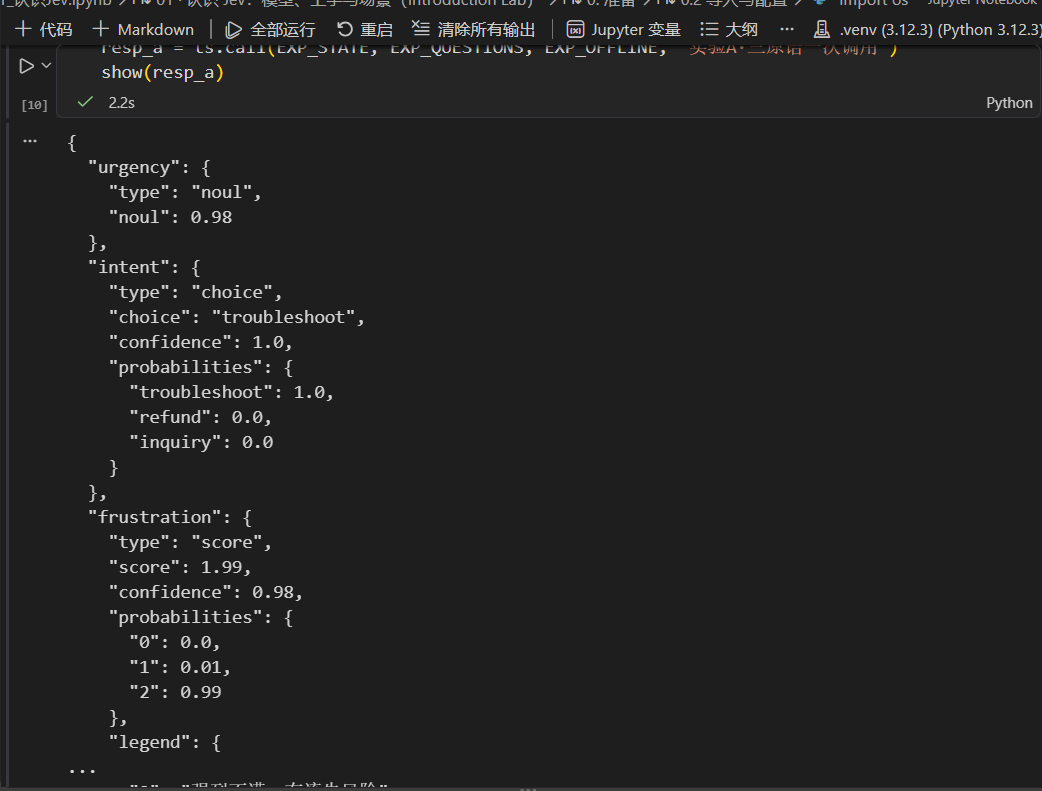The height and width of the screenshot is (791, 1042).
Task: Click the "0": 0.0 probability line
Action: point(175,642)
